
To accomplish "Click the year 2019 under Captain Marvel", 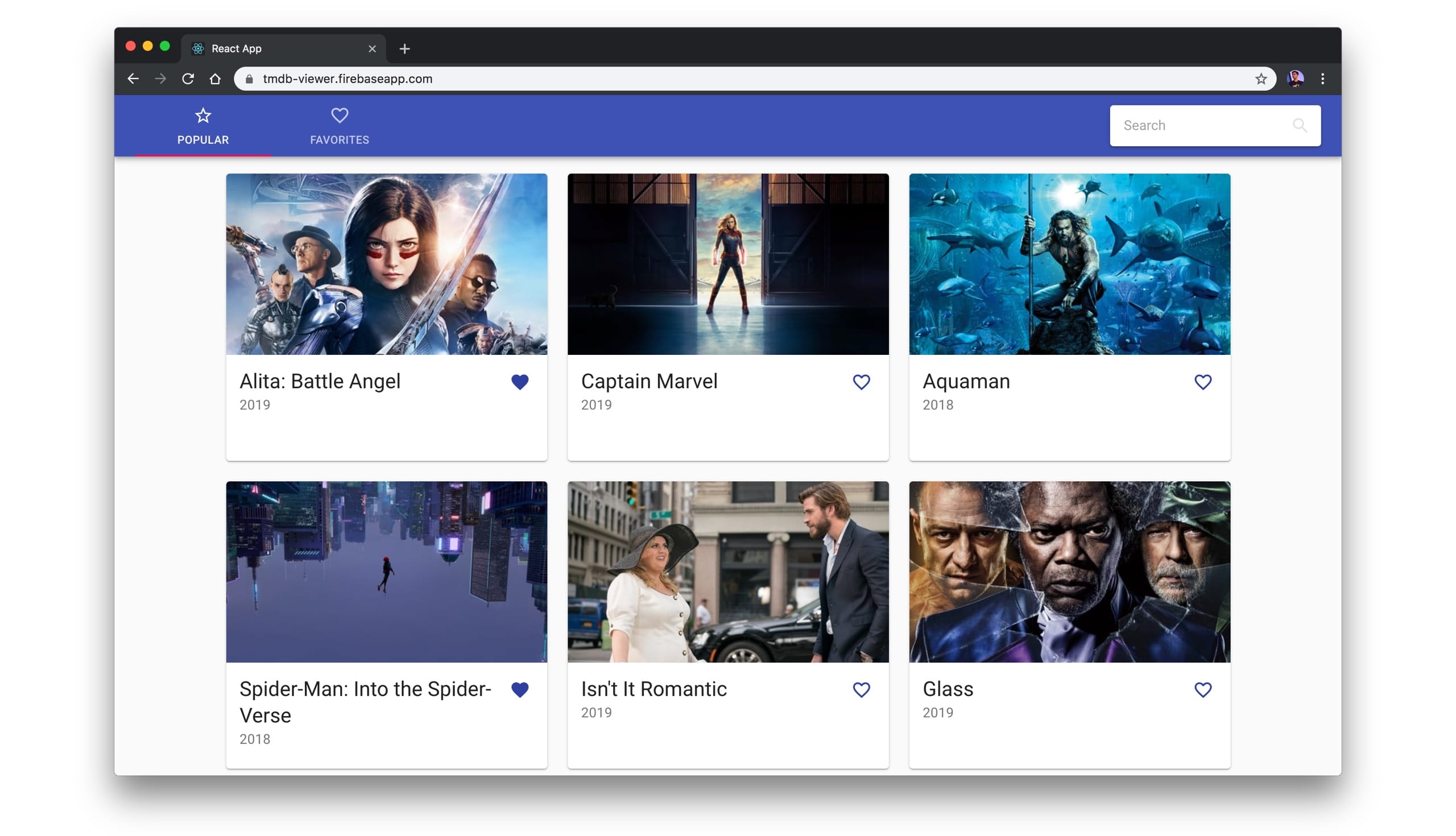I will point(597,405).
